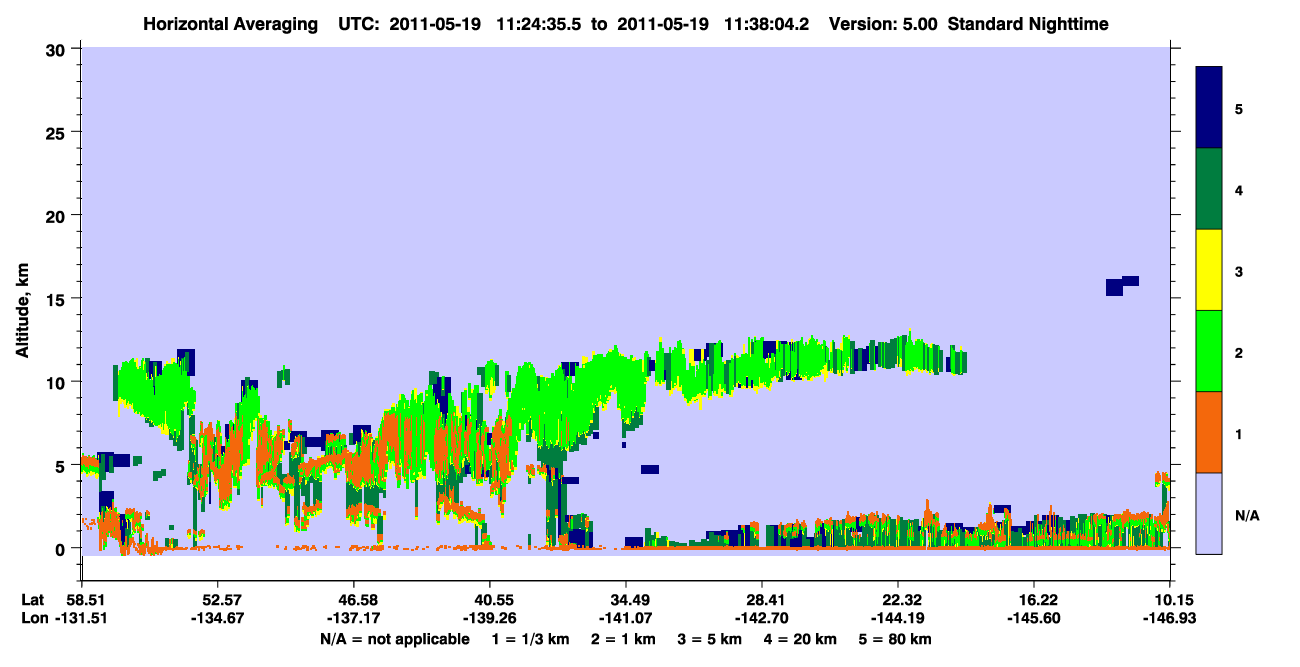Click longitude value -137.17
The image size is (1300, 667).
[x=354, y=618]
